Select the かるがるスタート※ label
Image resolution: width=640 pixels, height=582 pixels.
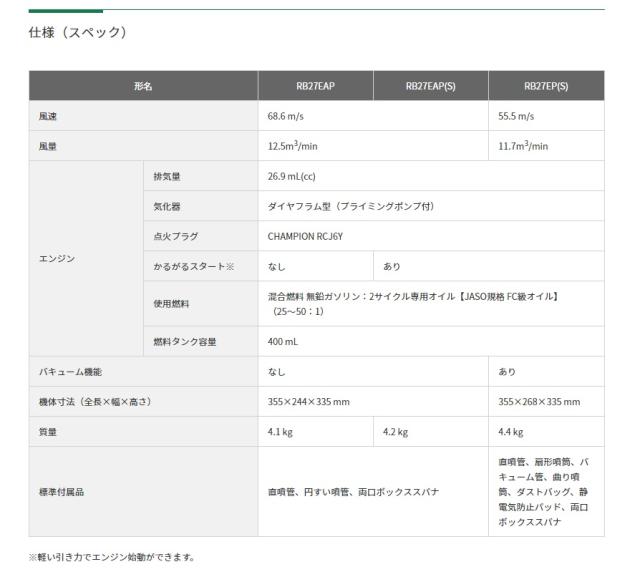click(193, 267)
